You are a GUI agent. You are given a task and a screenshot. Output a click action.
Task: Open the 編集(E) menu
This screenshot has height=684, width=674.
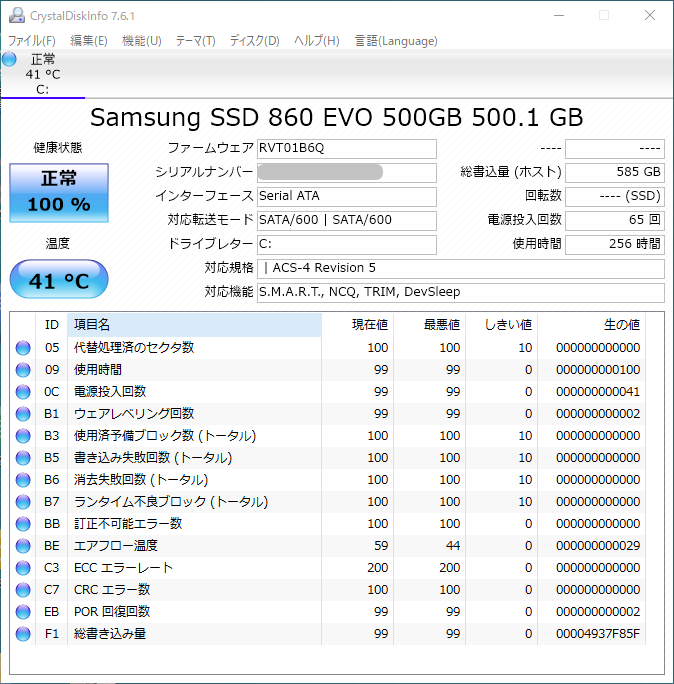[x=89, y=41]
